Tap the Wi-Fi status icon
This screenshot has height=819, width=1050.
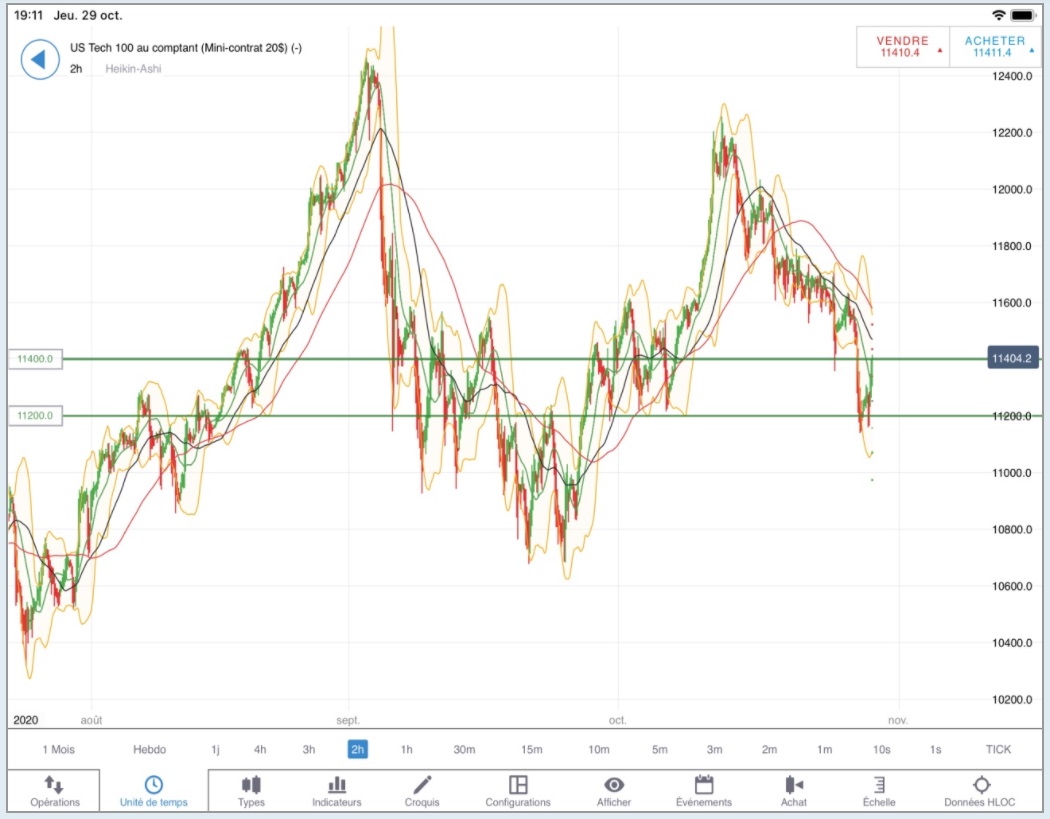pyautogui.click(x=998, y=15)
